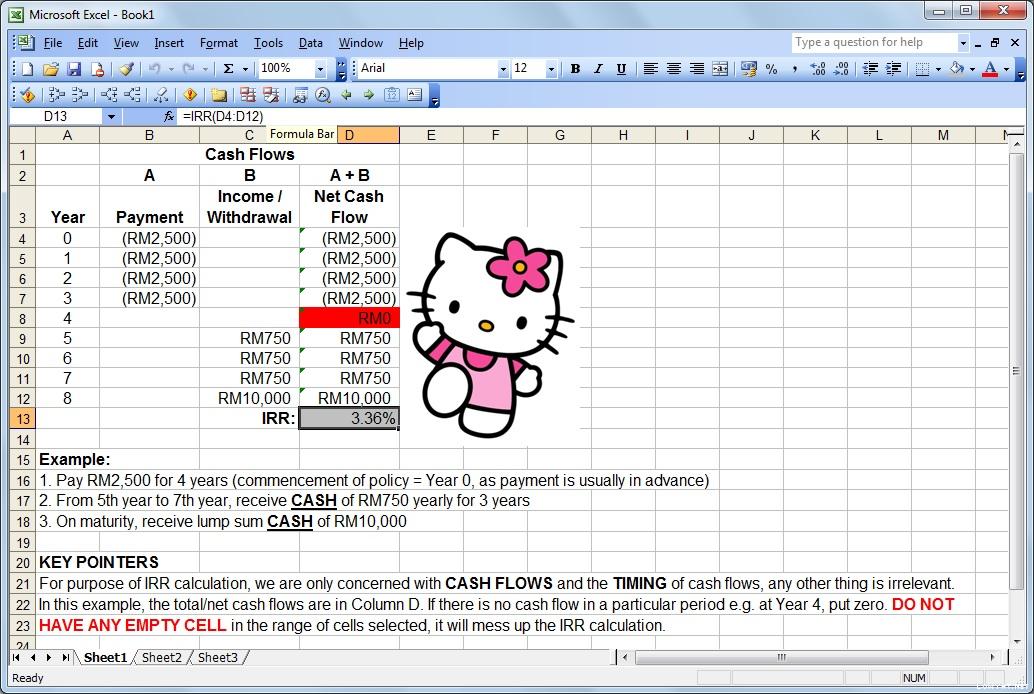
Task: Select column D header
Action: point(349,135)
